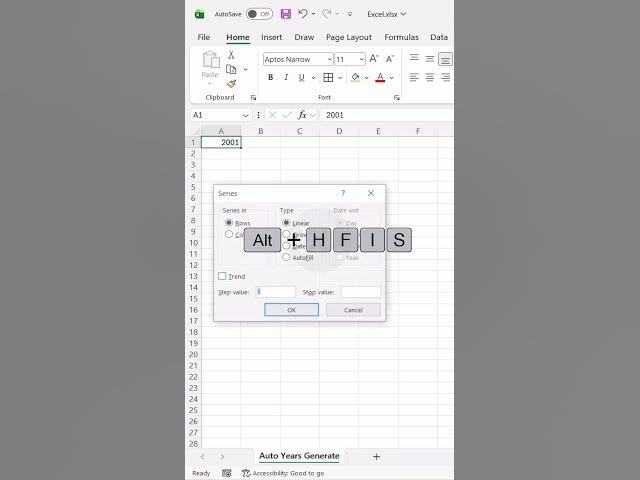Top align cell contents
Screen dimensions: 640x480
tap(414, 58)
